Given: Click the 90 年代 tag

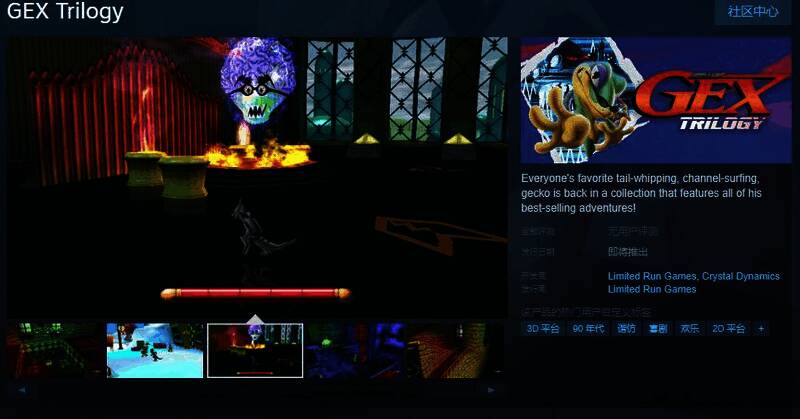Looking at the screenshot, I should click(588, 328).
